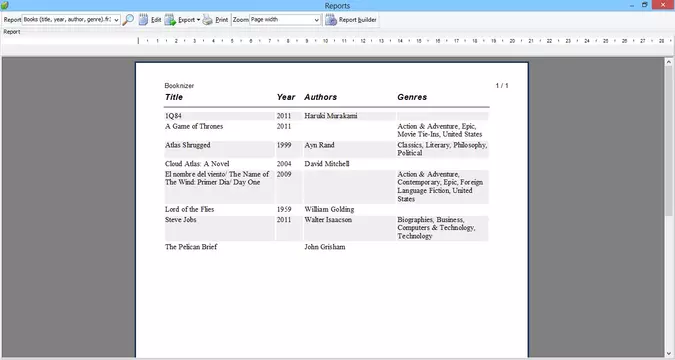Click the Export label in toolbar

tap(186, 20)
